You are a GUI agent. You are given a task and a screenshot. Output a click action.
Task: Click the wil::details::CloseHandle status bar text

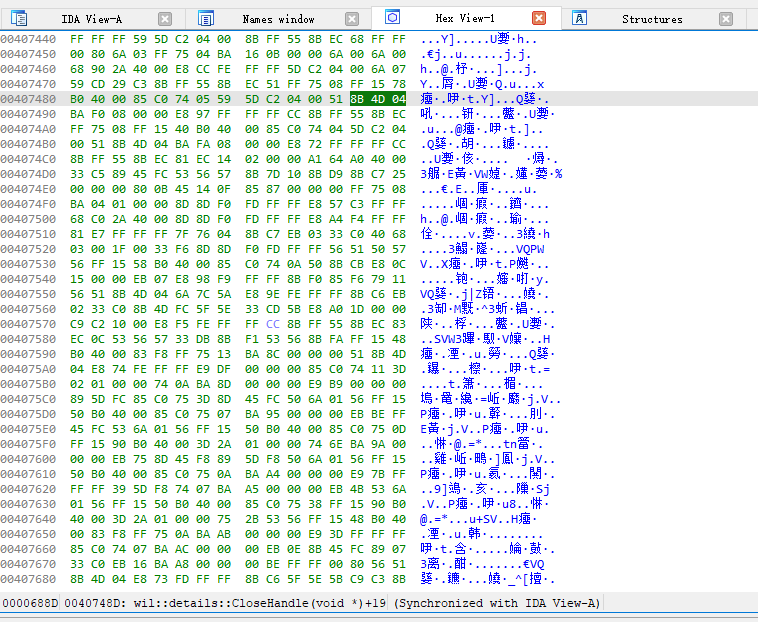pyautogui.click(x=225, y=603)
